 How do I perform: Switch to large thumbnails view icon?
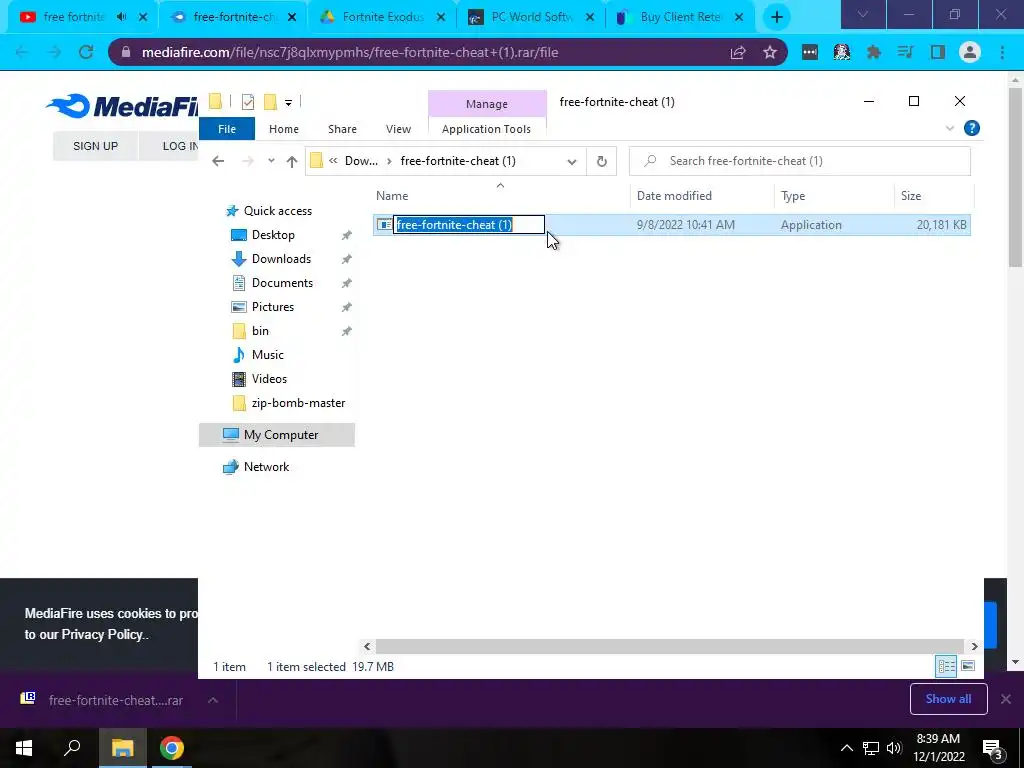[x=968, y=666]
